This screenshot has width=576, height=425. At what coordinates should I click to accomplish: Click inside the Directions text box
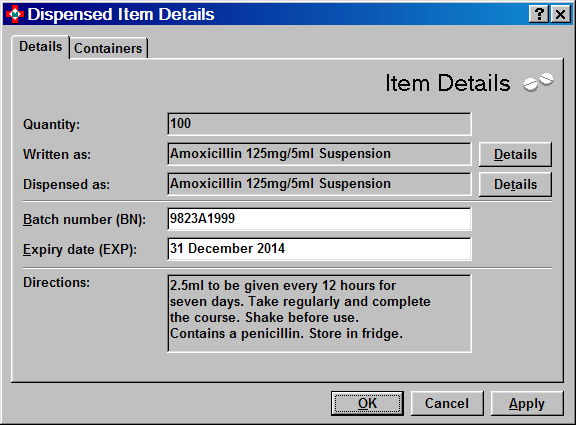tap(319, 313)
